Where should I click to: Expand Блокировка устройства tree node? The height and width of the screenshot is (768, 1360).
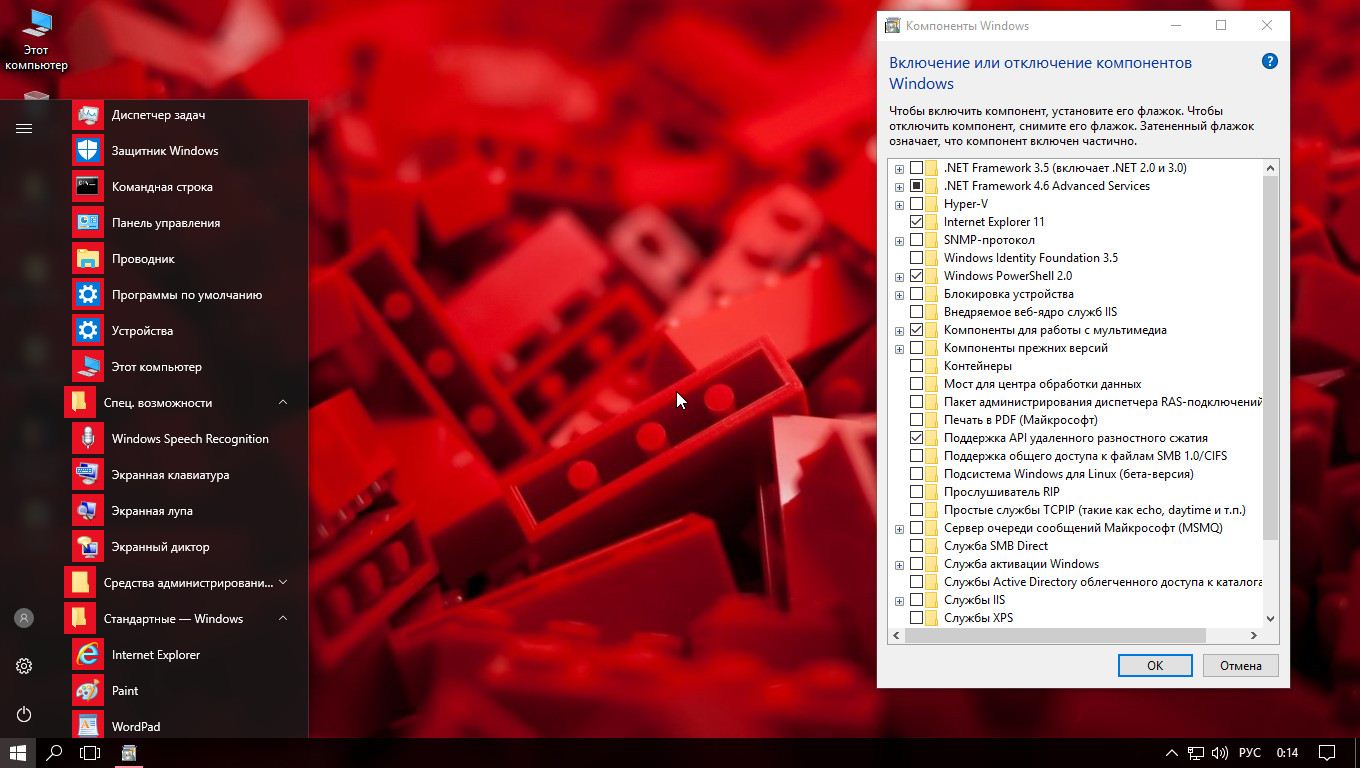(x=899, y=295)
